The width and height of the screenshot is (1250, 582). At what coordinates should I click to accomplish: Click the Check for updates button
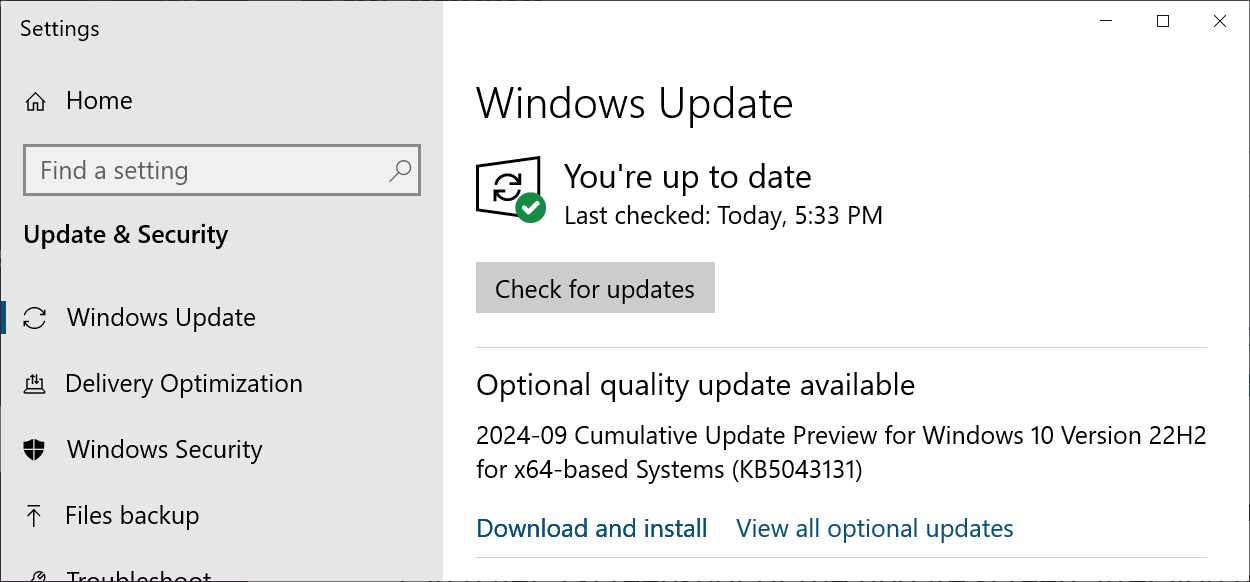pos(595,288)
